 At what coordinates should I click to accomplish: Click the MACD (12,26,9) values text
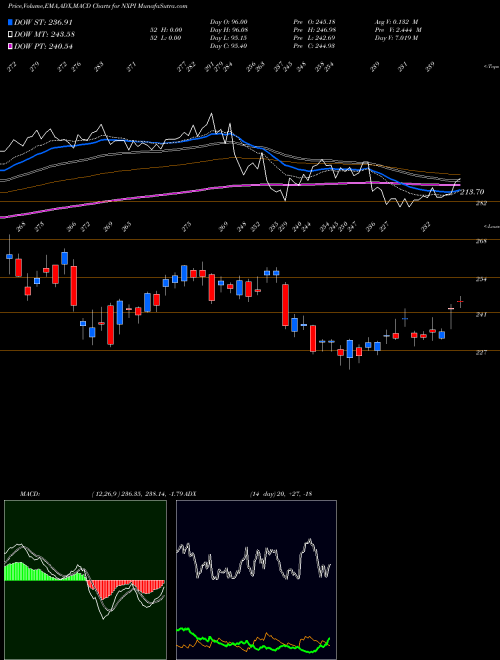point(138,494)
